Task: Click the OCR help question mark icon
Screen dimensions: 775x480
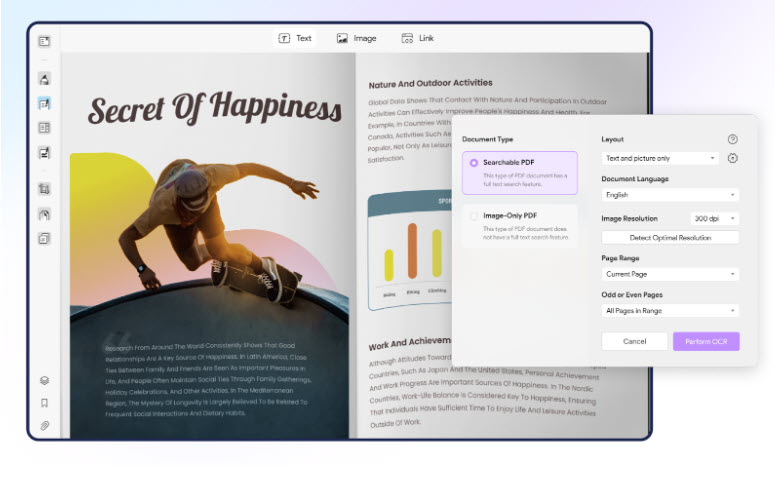Action: tap(732, 140)
